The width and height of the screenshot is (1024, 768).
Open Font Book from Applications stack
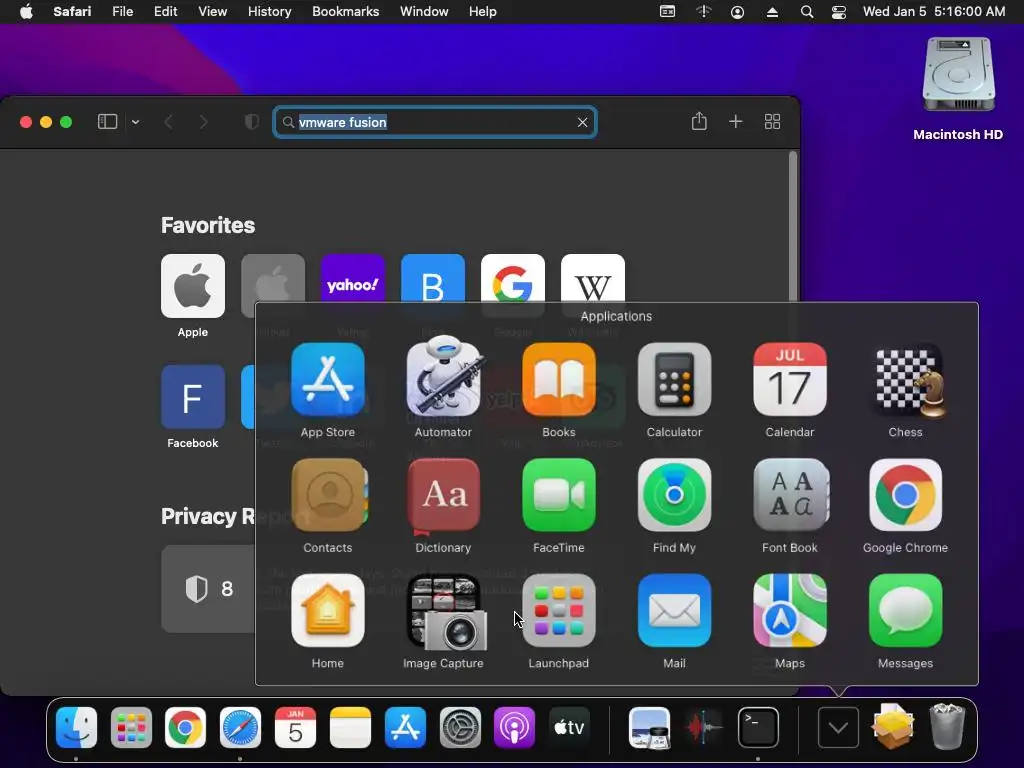[790, 495]
